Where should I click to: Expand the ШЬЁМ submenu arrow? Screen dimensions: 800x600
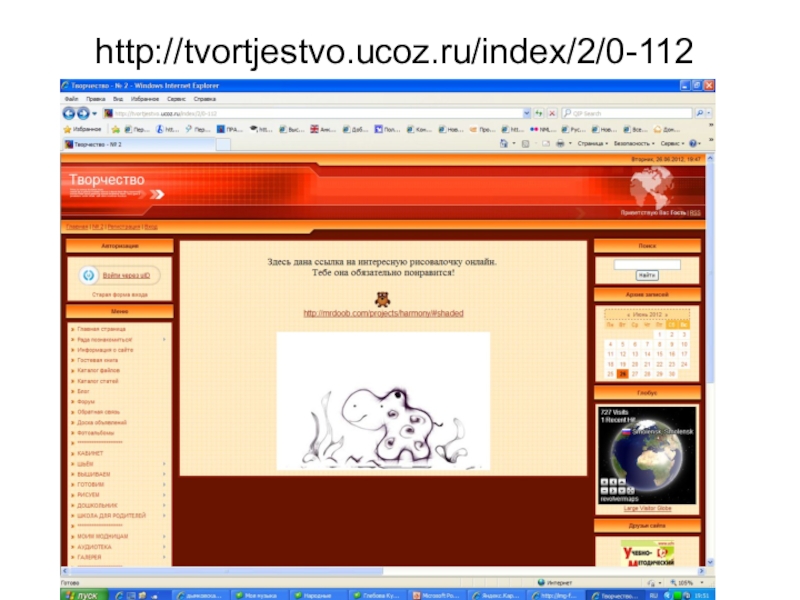tap(164, 464)
